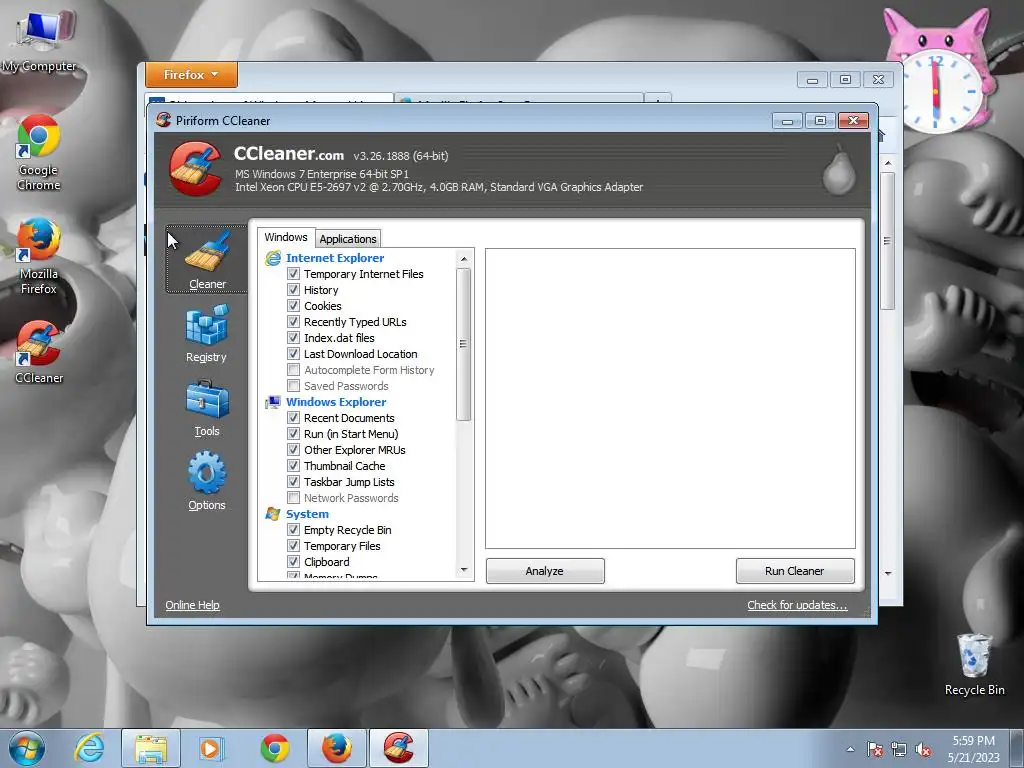Click cleaner list scroll-down arrow
Viewport: 1024px width, 768px height.
click(x=464, y=570)
